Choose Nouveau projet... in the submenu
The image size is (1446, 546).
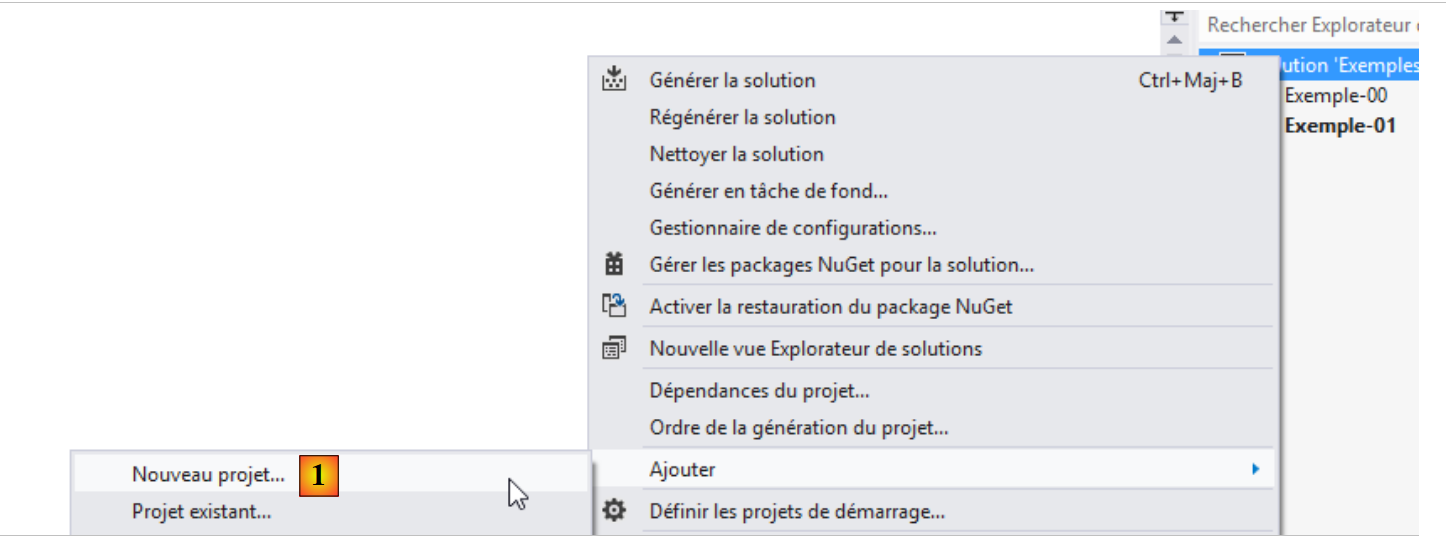tap(208, 476)
